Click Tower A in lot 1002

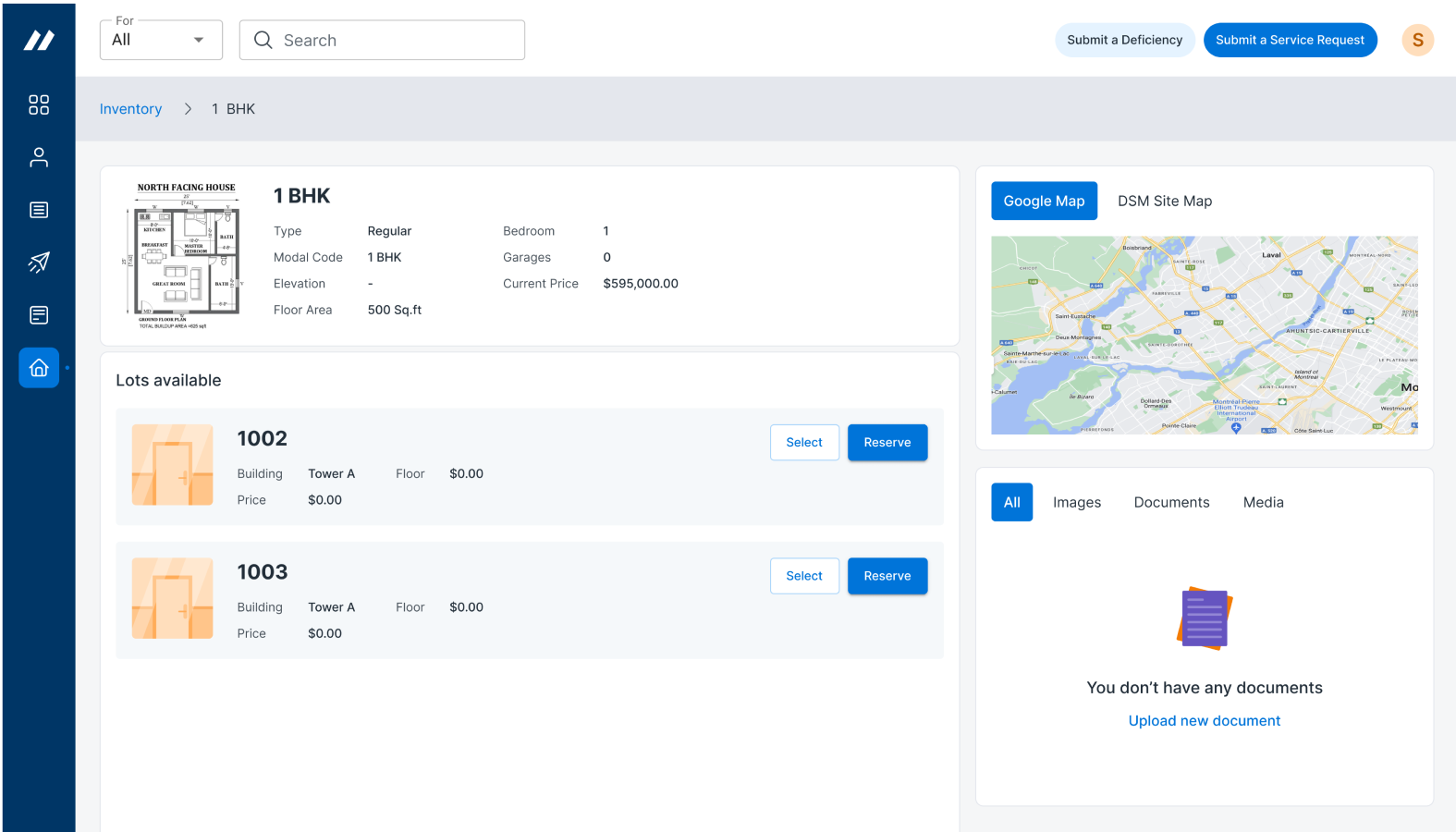pyautogui.click(x=331, y=473)
